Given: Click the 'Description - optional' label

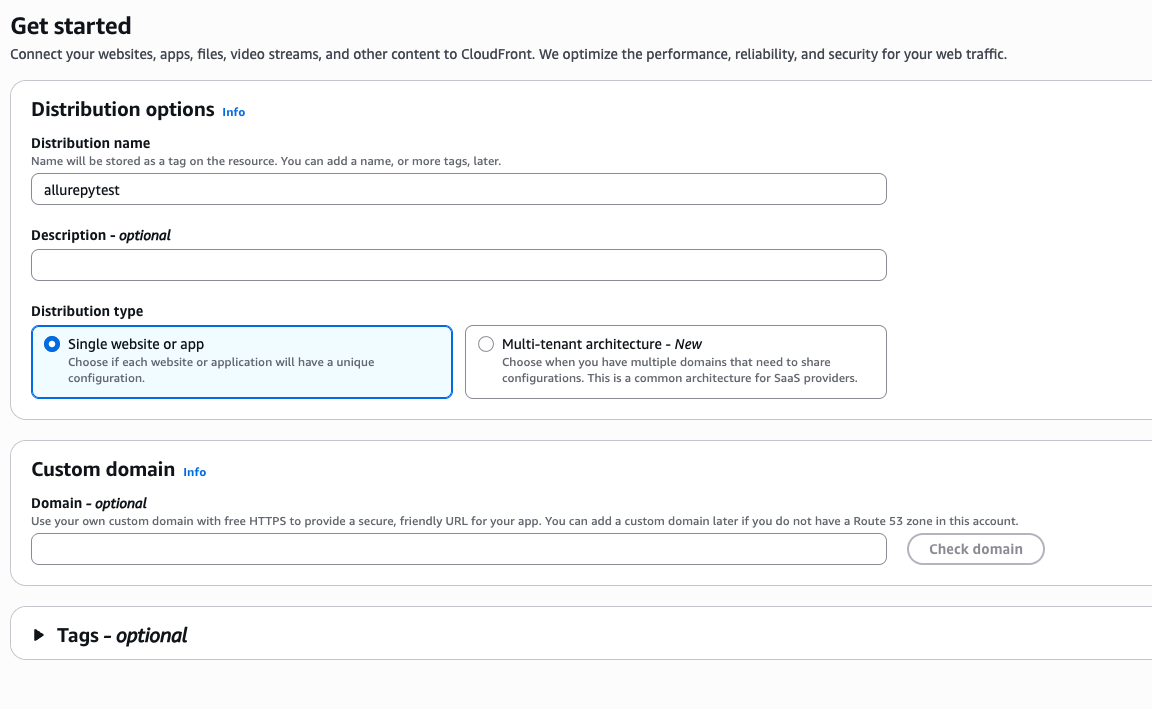Looking at the screenshot, I should 101,235.
